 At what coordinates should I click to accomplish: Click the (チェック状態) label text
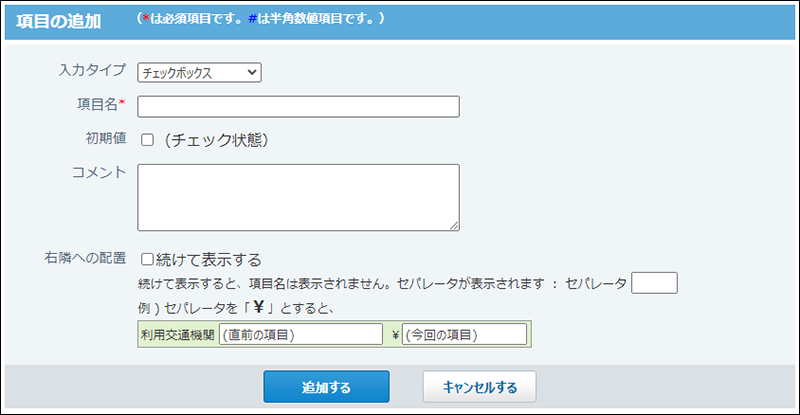point(216,140)
